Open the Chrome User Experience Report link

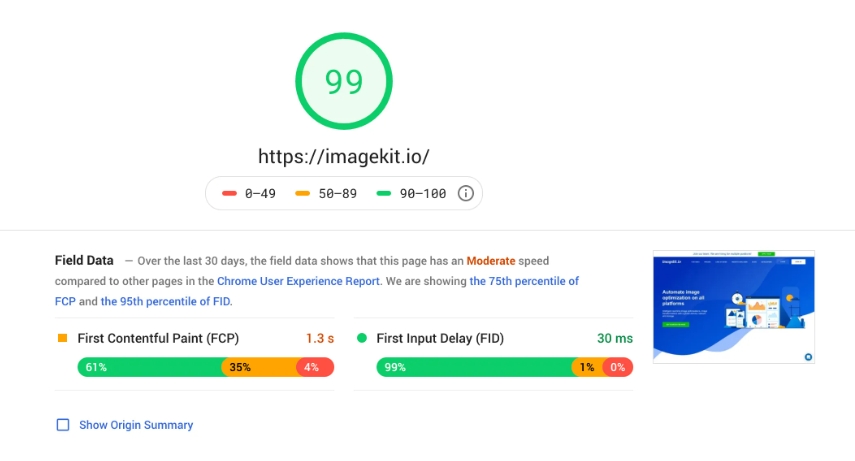tap(298, 281)
